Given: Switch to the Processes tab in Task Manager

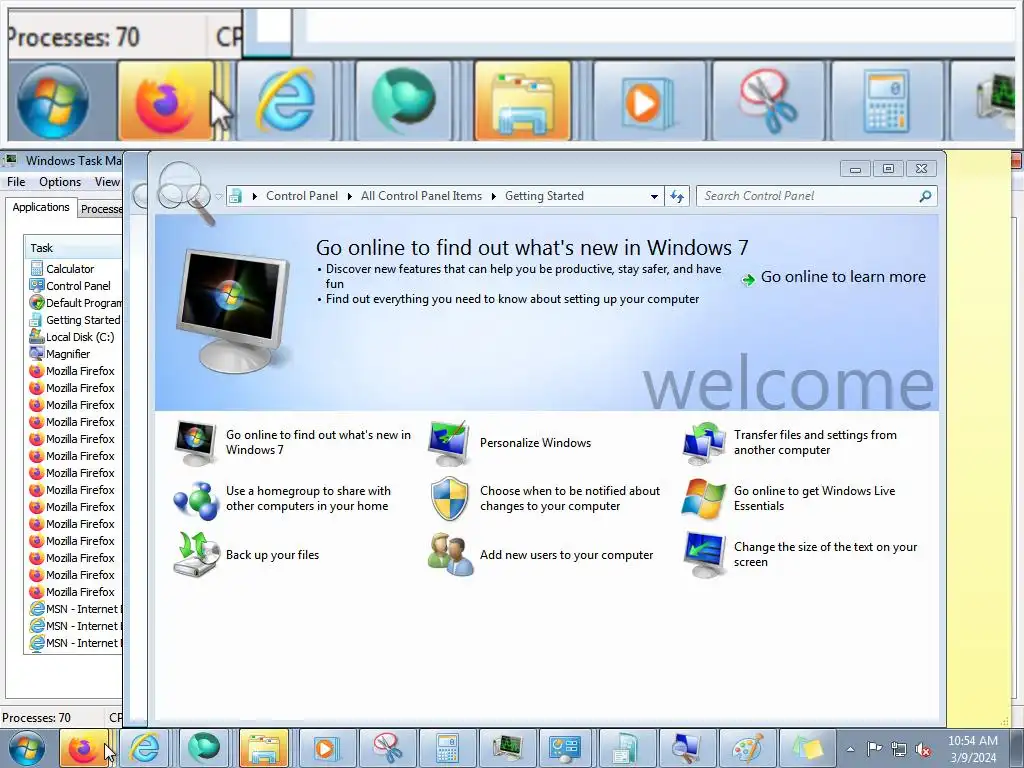Looking at the screenshot, I should [x=100, y=209].
